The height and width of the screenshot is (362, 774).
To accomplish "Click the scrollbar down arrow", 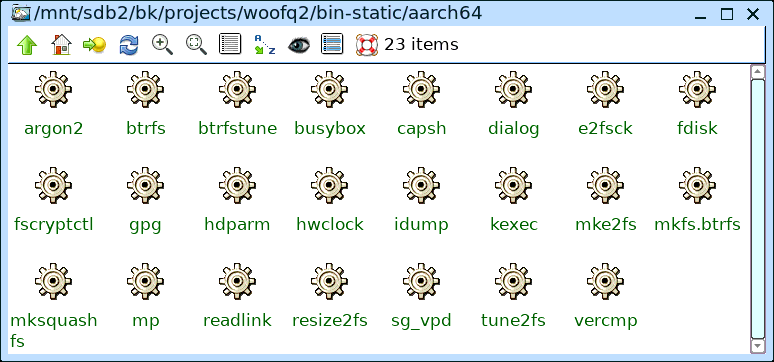I will click(757, 346).
